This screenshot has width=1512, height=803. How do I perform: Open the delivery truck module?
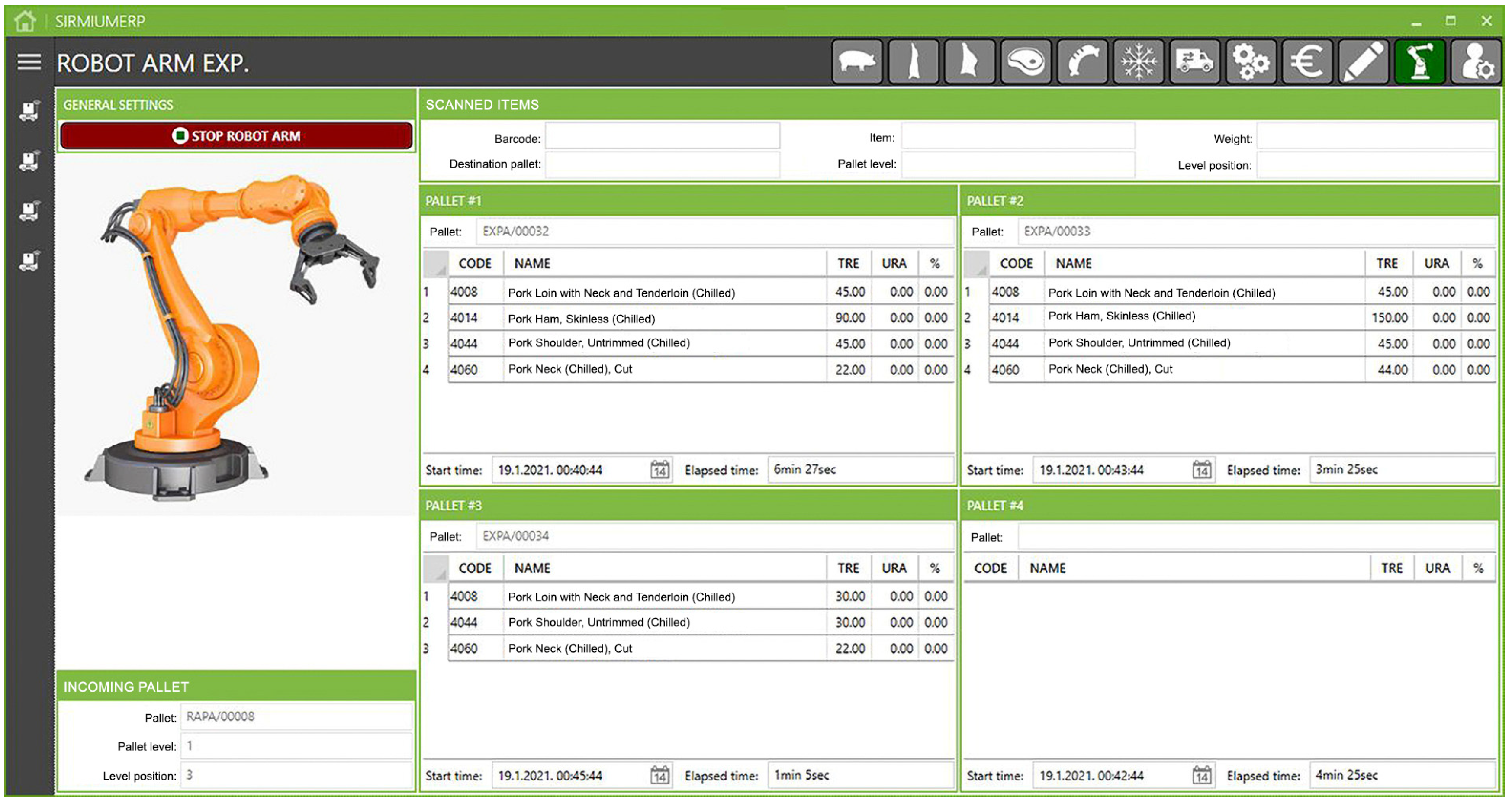tap(1195, 61)
